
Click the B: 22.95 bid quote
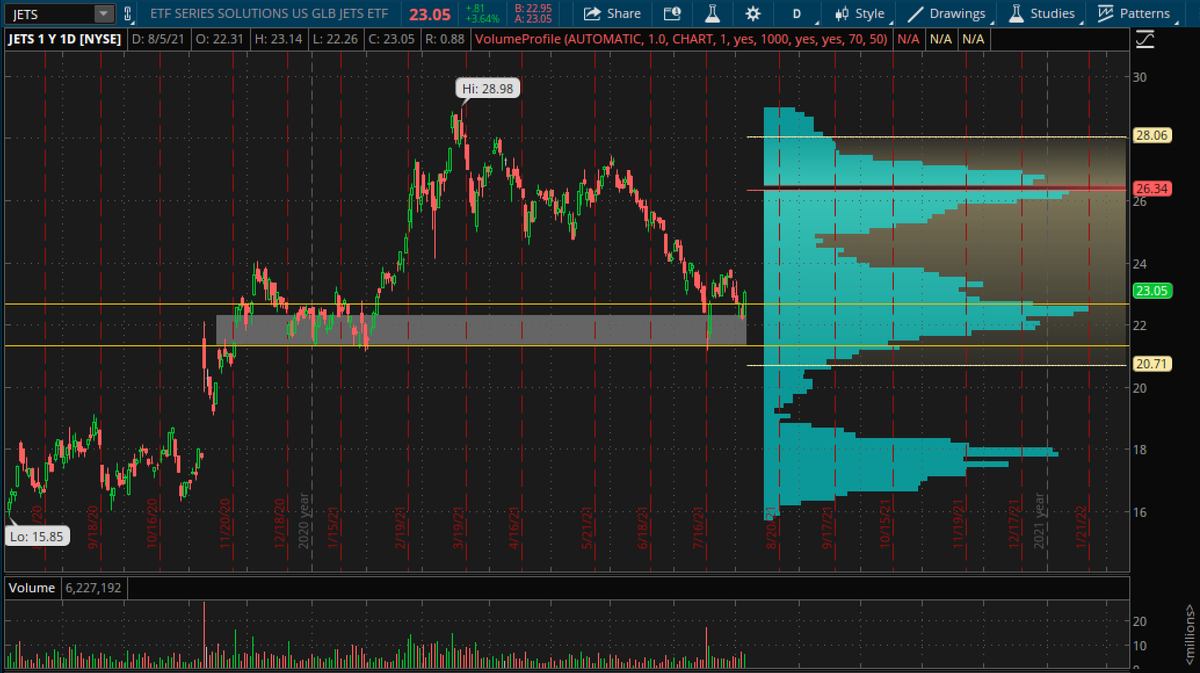533,9
